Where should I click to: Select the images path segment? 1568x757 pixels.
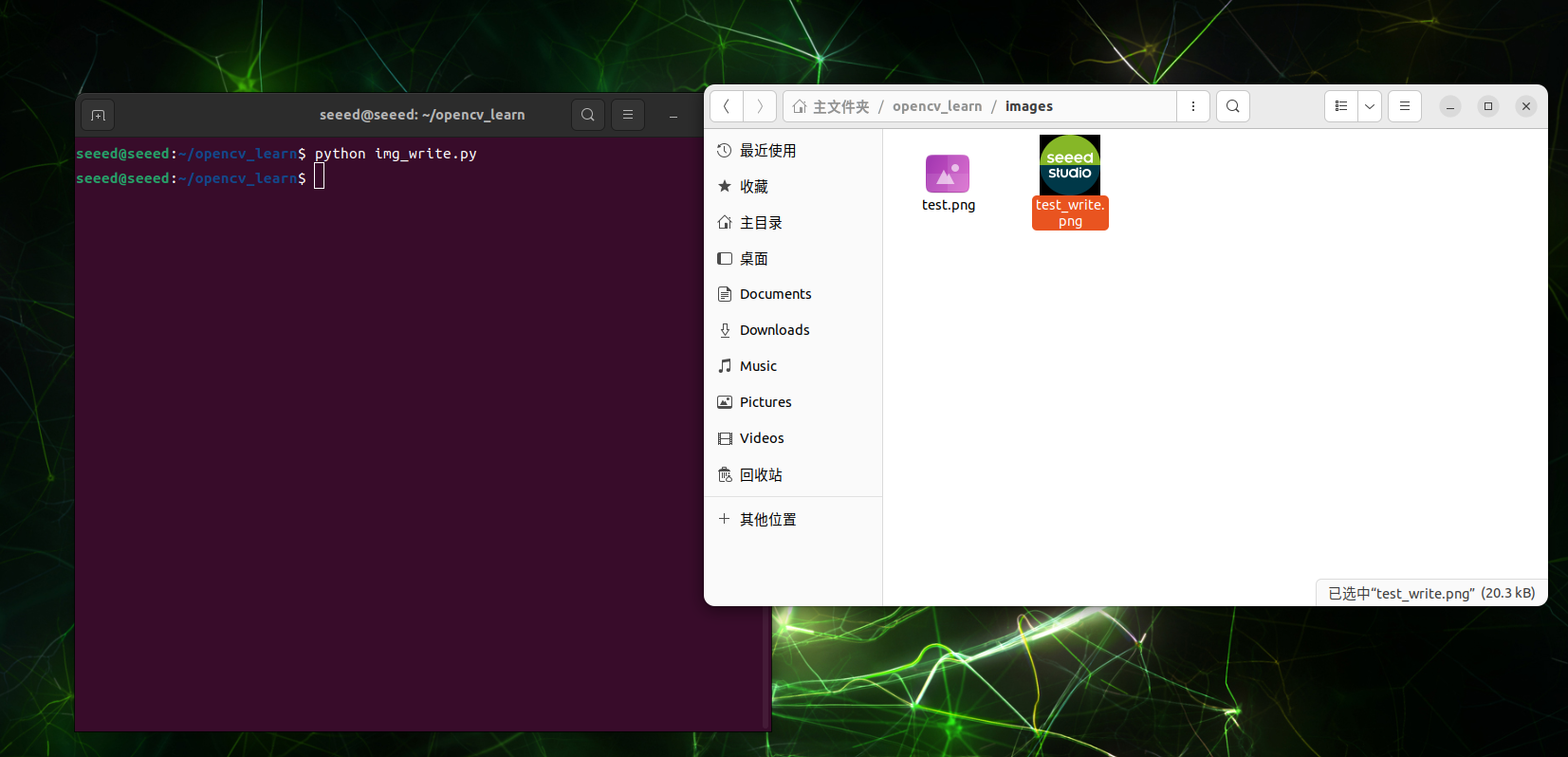click(1029, 106)
